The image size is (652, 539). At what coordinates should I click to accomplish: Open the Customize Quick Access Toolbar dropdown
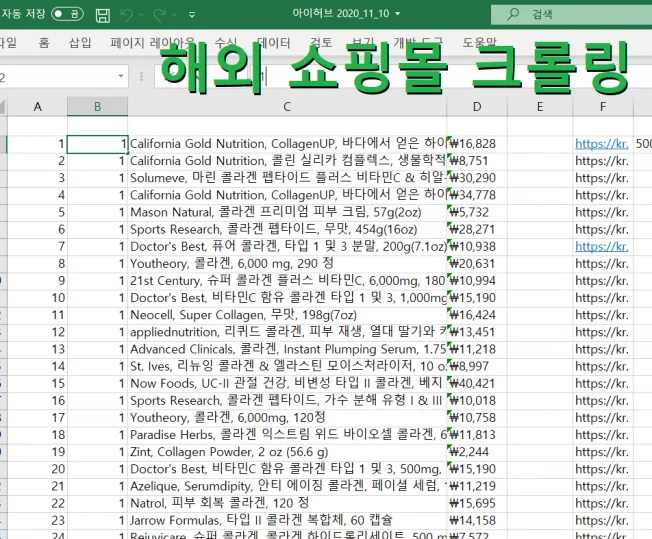point(192,15)
